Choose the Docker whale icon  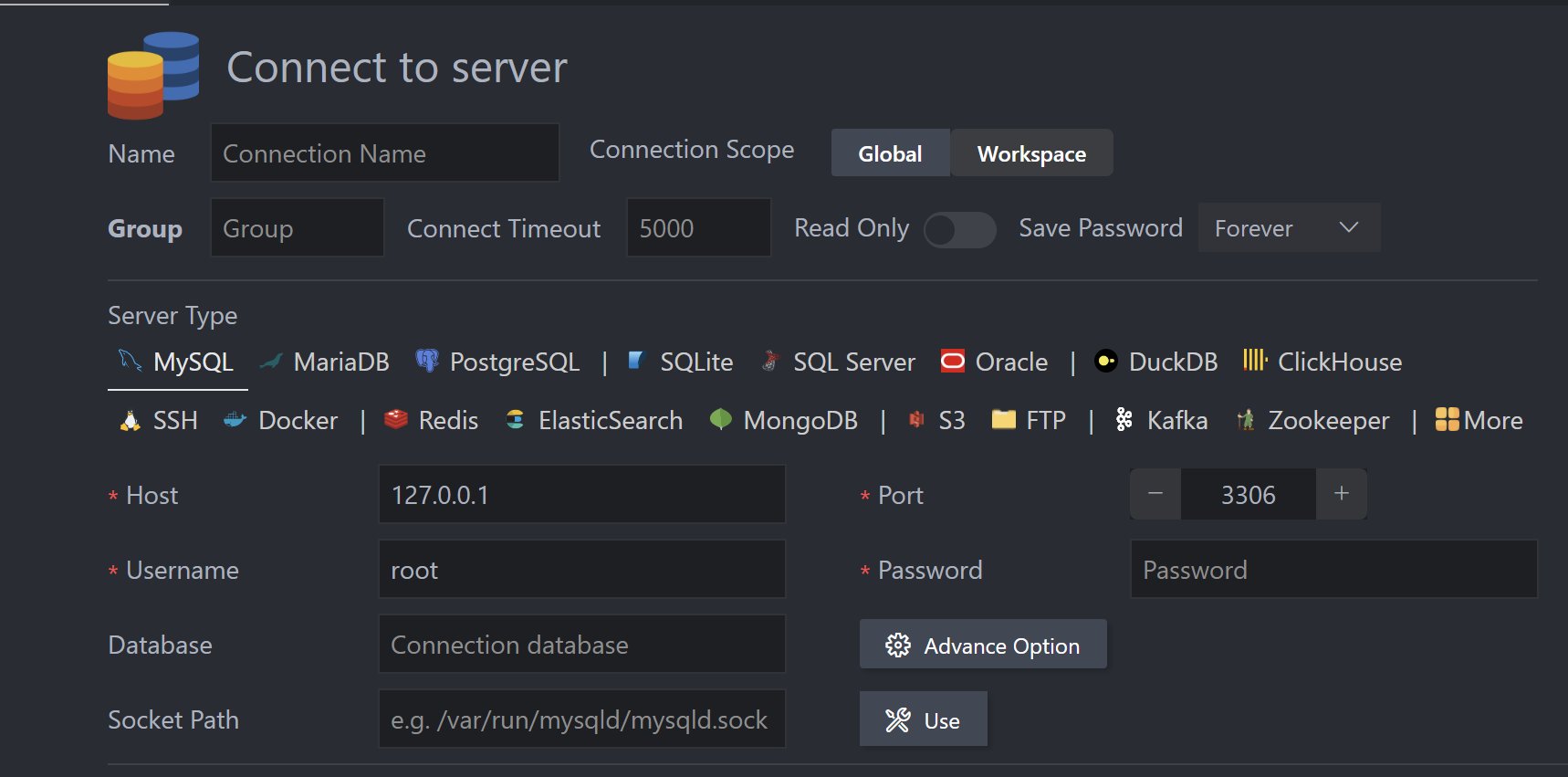pos(235,420)
